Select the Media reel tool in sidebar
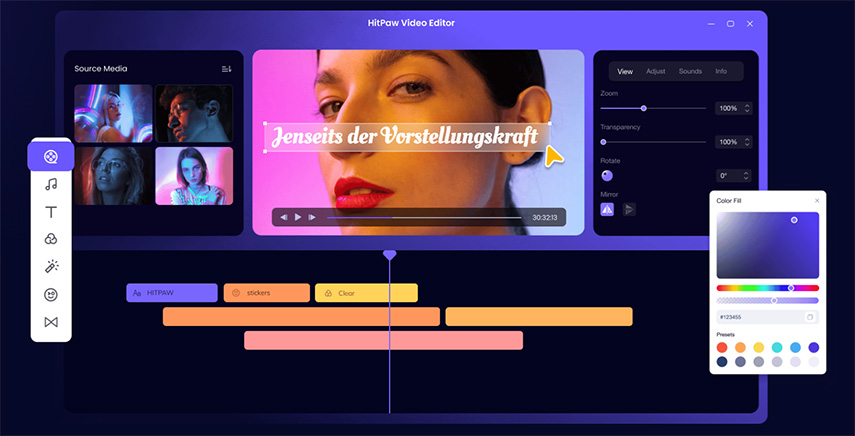Viewport: 855px width, 436px height. click(x=51, y=156)
